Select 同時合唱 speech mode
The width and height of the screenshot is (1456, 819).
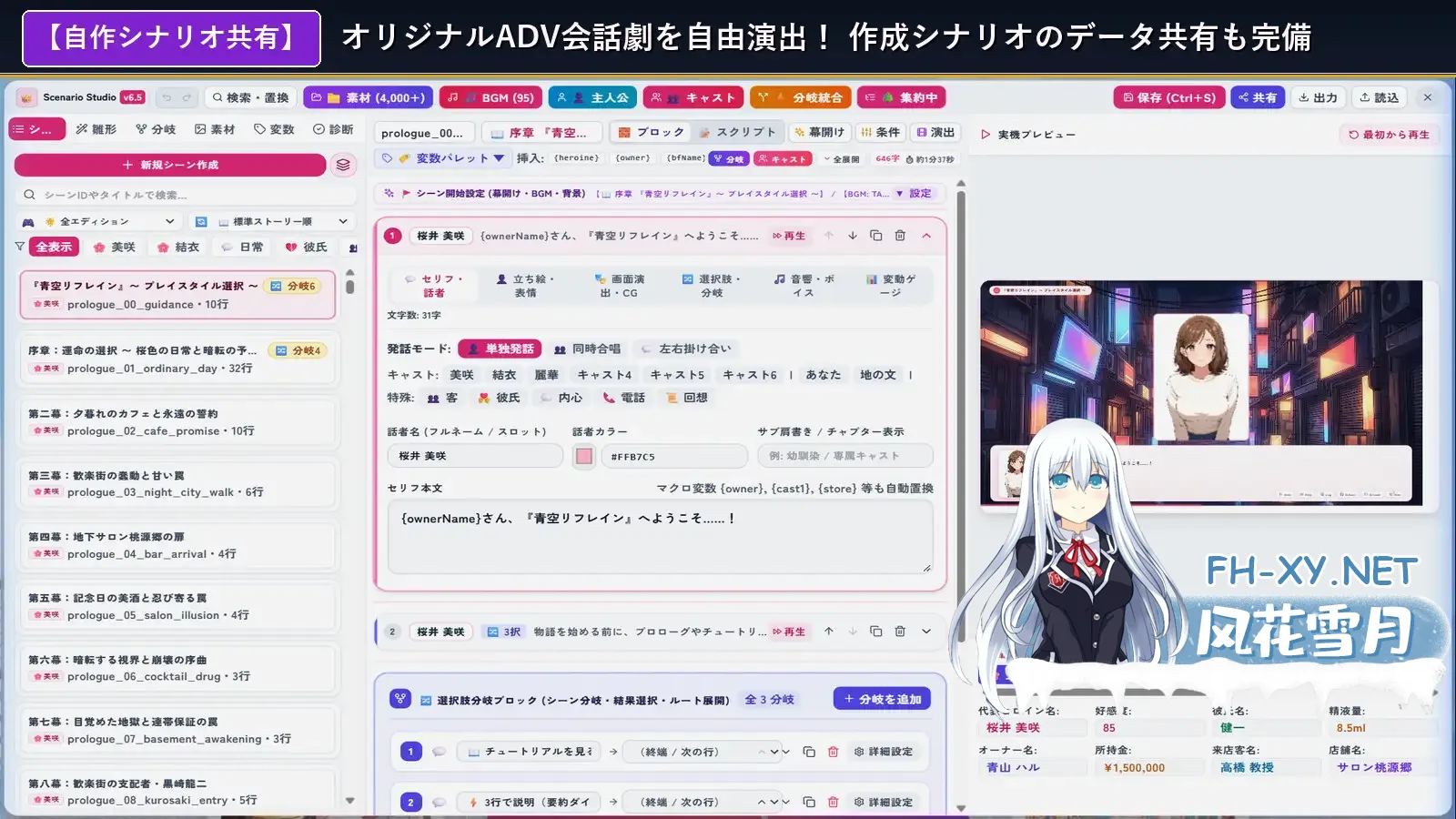point(587,349)
